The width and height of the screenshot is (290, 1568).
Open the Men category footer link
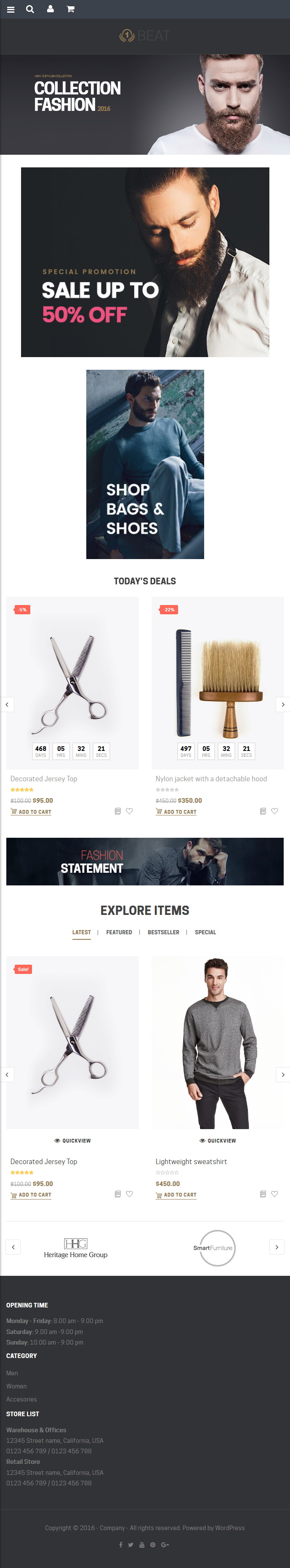pyautogui.click(x=12, y=1373)
